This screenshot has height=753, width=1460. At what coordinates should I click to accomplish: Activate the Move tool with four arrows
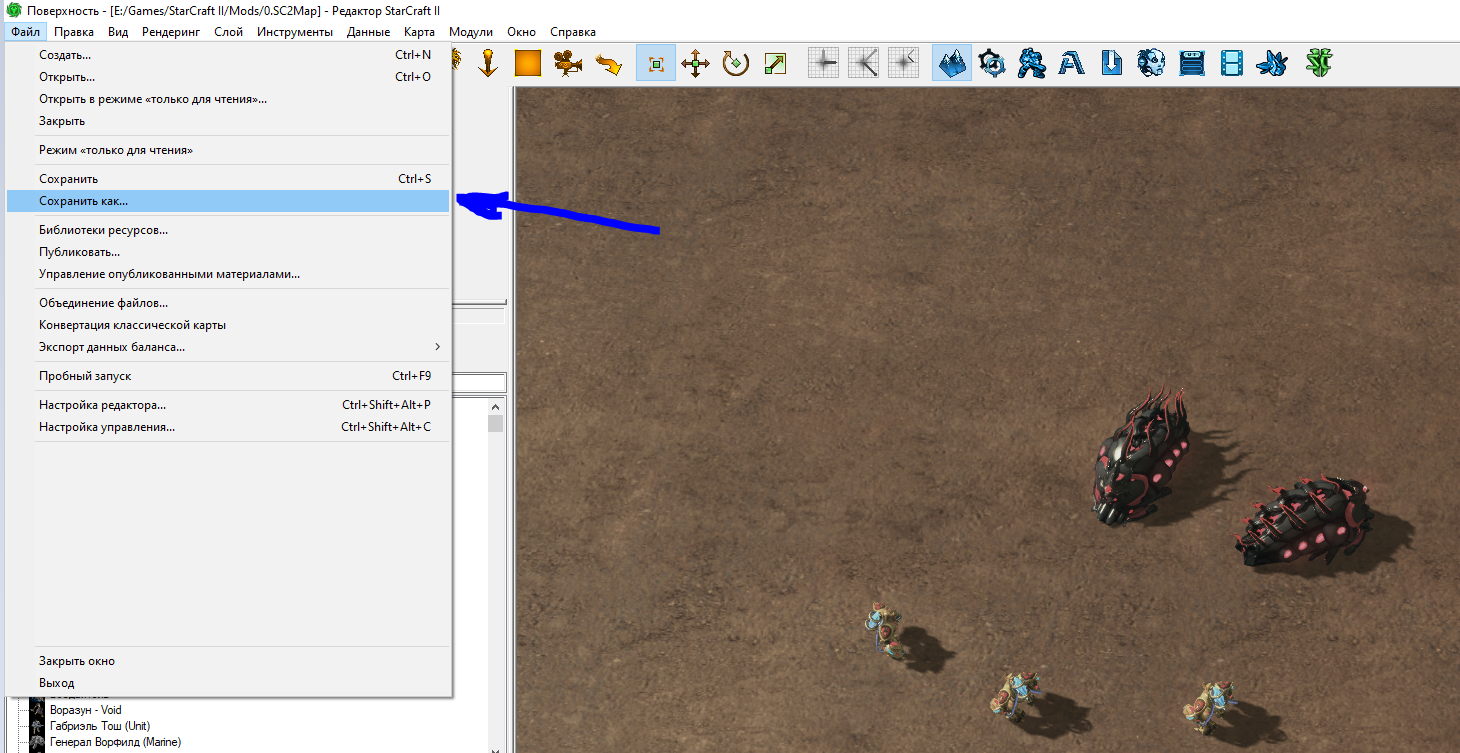click(x=696, y=63)
